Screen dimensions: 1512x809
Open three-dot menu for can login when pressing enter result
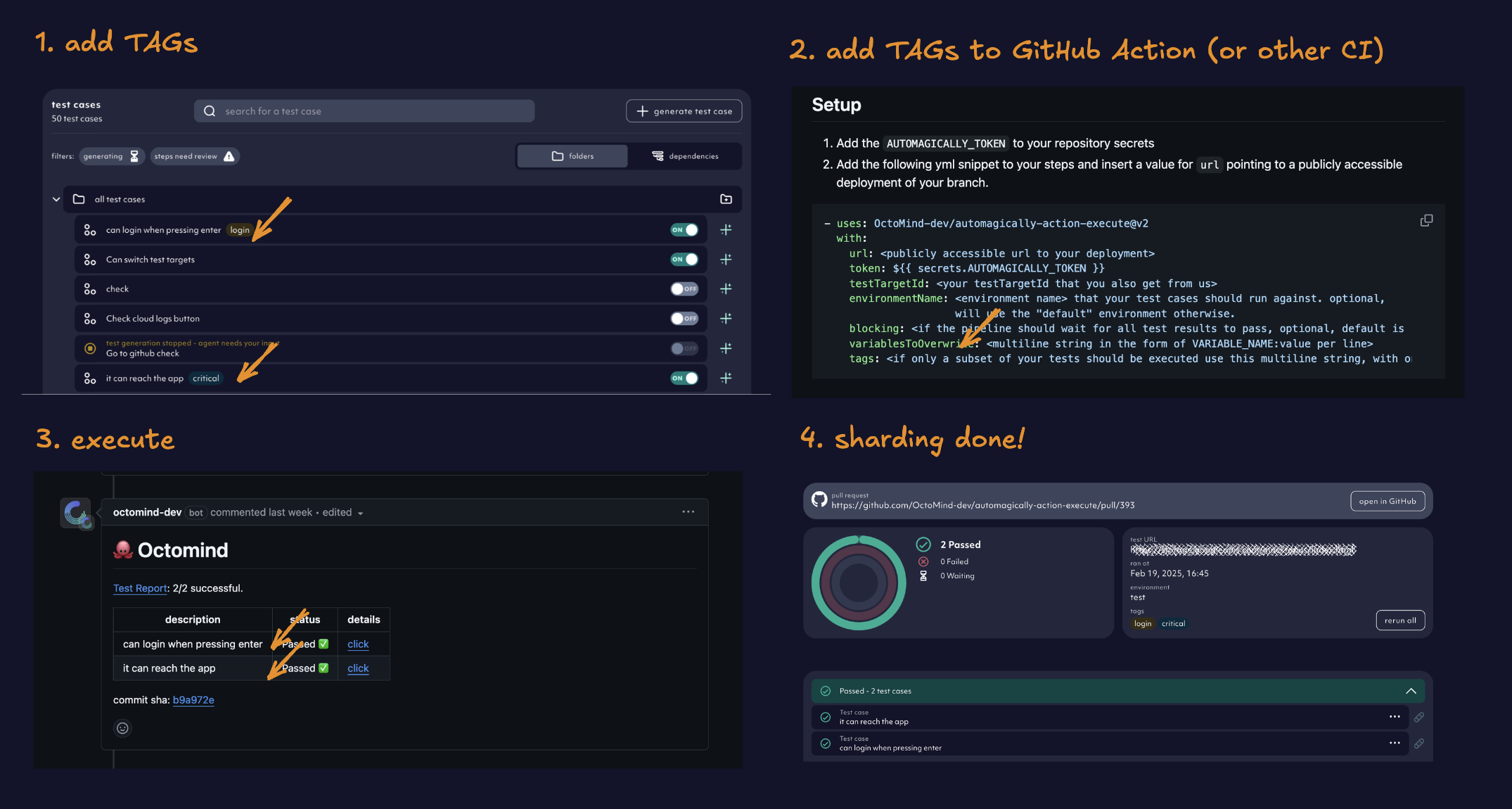1395,743
